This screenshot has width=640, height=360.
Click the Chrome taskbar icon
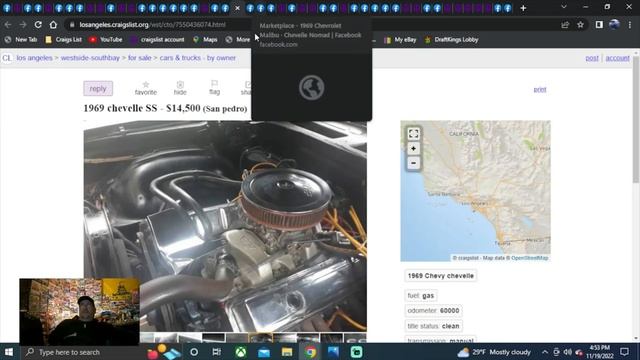point(310,352)
